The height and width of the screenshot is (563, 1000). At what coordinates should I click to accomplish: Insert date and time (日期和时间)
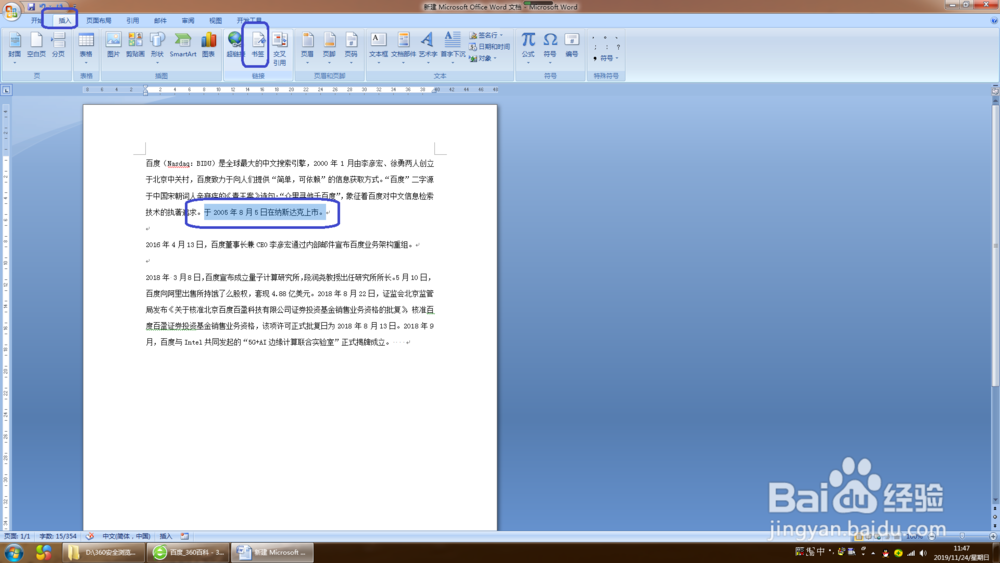tap(490, 47)
